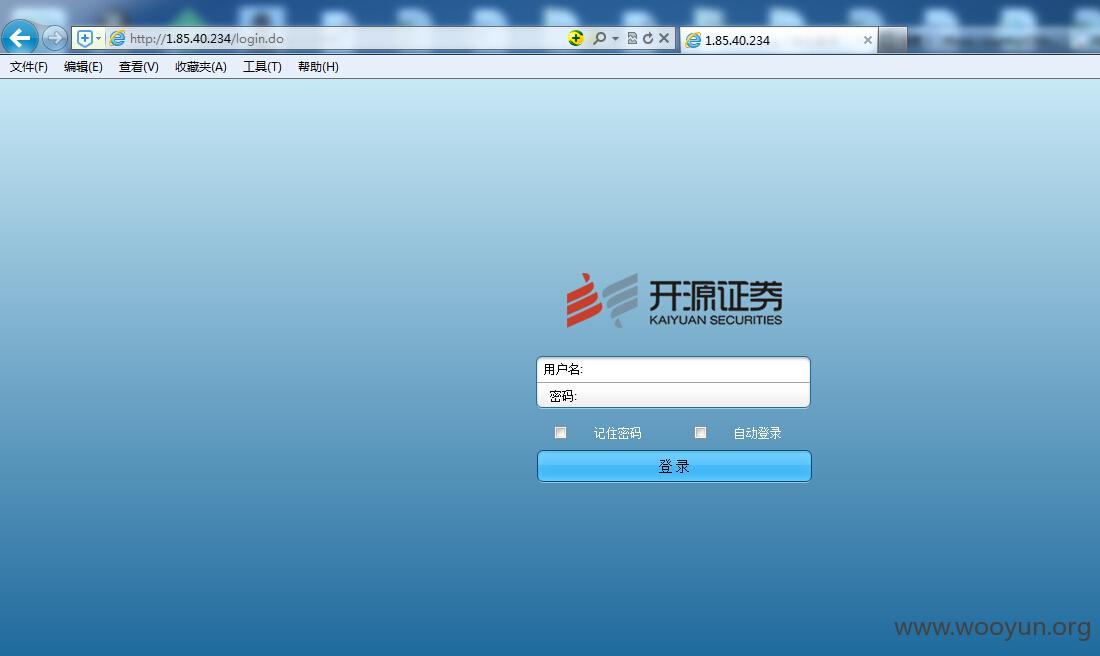Open the 编辑(E) menu
Screen dimensions: 1100x656
(x=83, y=67)
